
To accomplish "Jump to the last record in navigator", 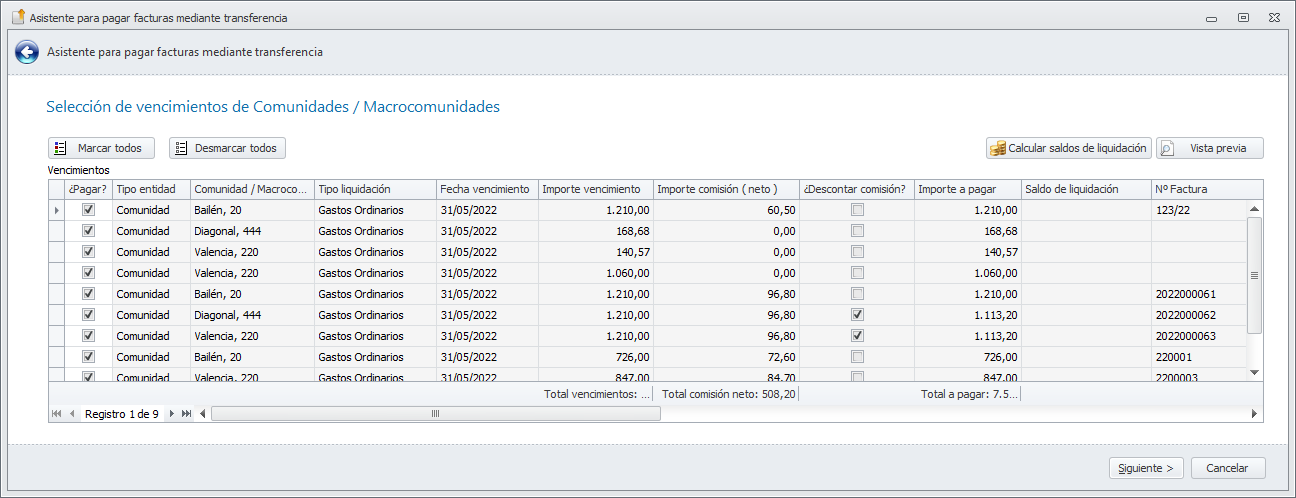I will (x=187, y=414).
